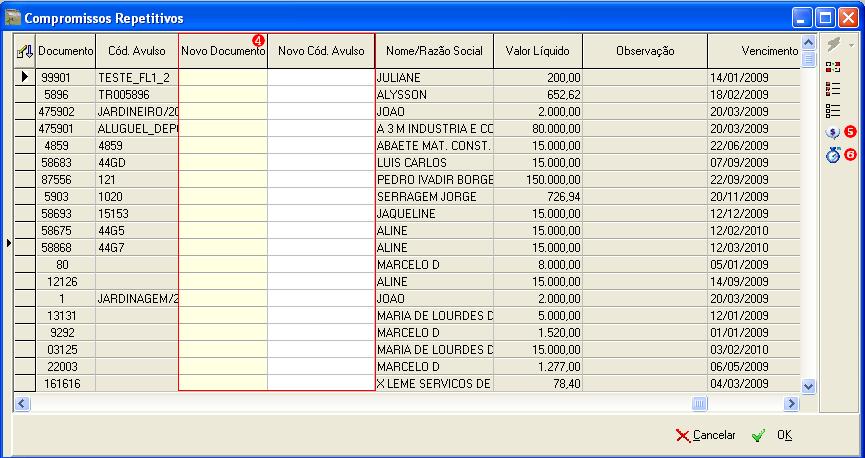Click Novo Cód. Avulso cell for ALYSSON row
The image size is (865, 458).
320,94
